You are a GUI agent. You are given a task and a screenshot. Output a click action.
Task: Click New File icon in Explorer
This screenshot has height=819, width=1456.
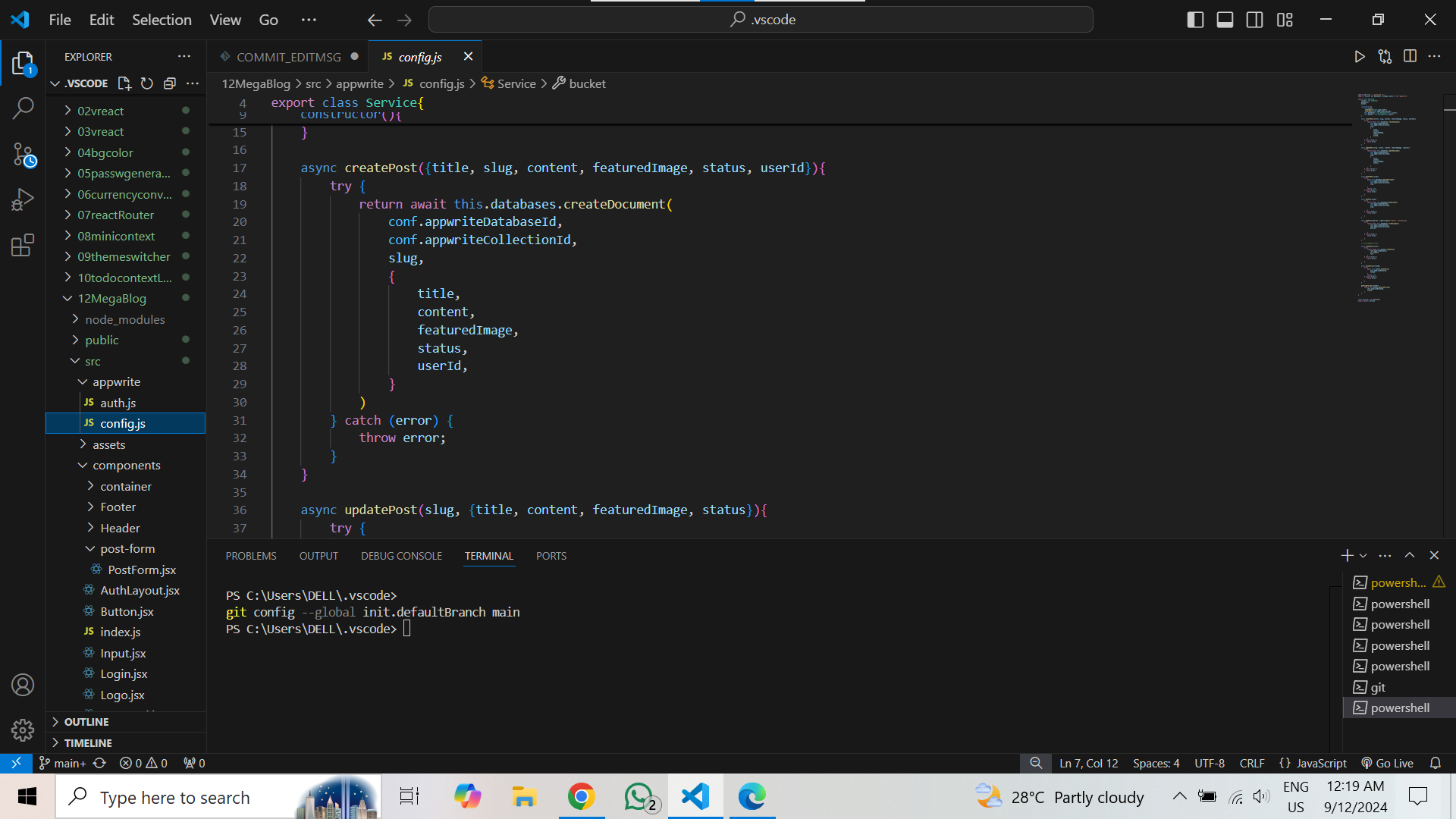click(x=124, y=83)
